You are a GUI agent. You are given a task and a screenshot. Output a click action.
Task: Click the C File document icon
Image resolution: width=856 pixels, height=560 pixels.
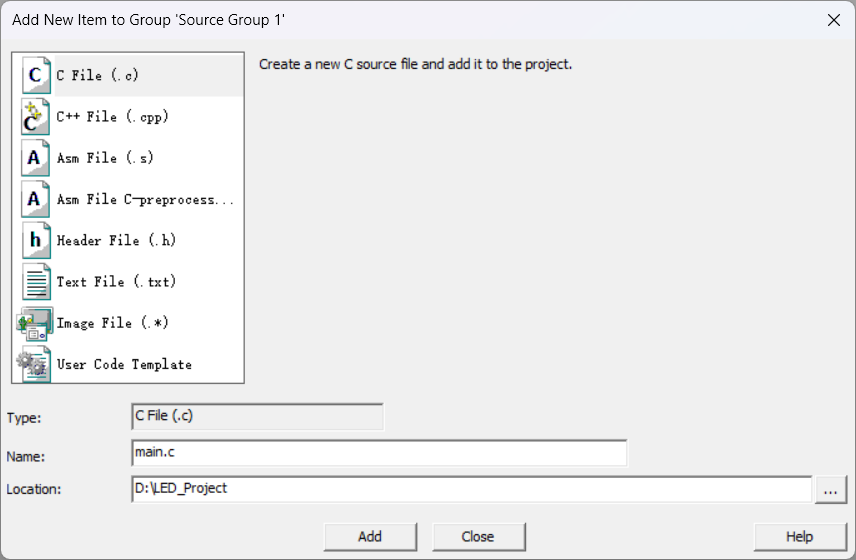click(36, 76)
